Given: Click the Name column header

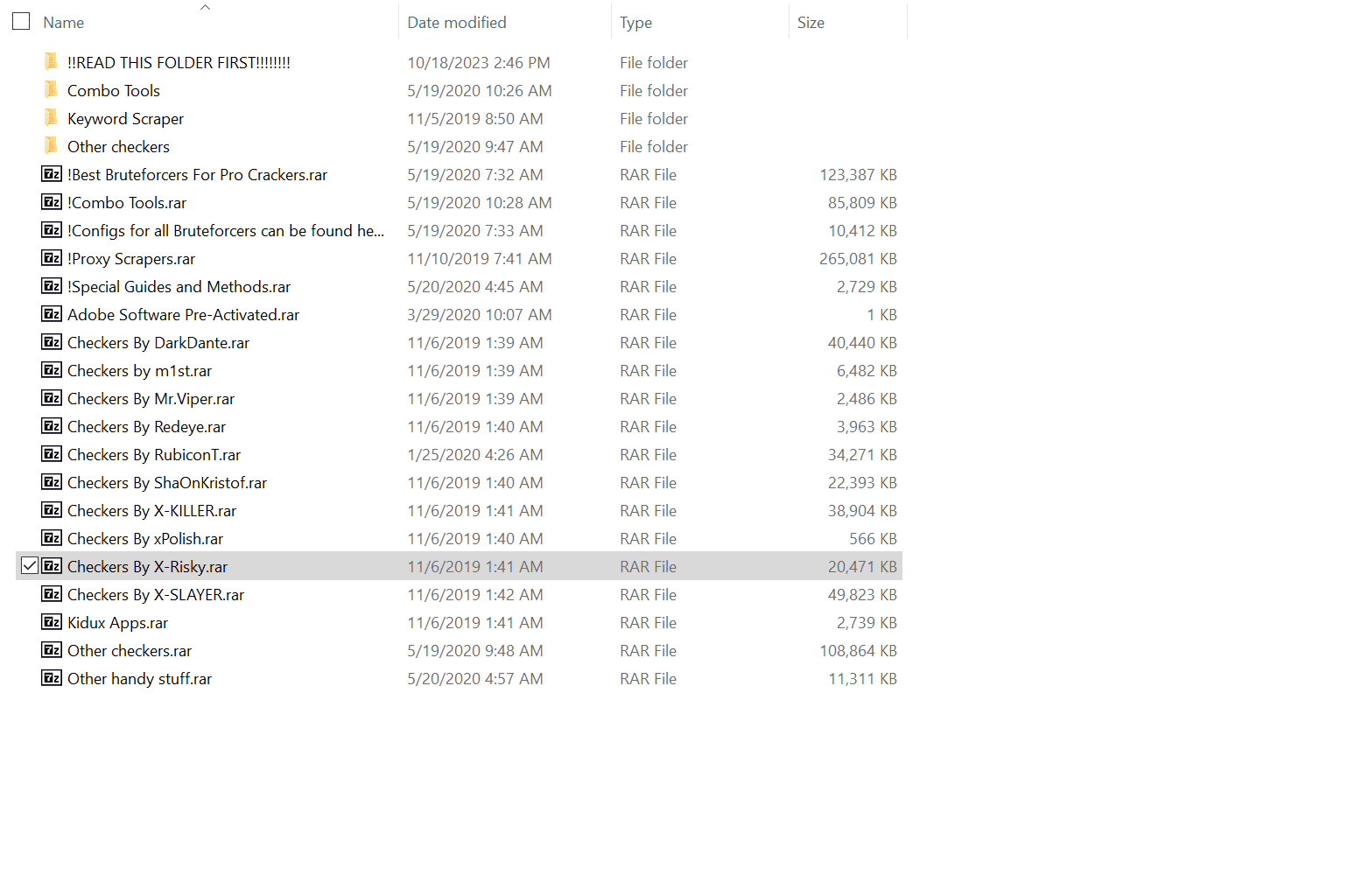Looking at the screenshot, I should (62, 22).
